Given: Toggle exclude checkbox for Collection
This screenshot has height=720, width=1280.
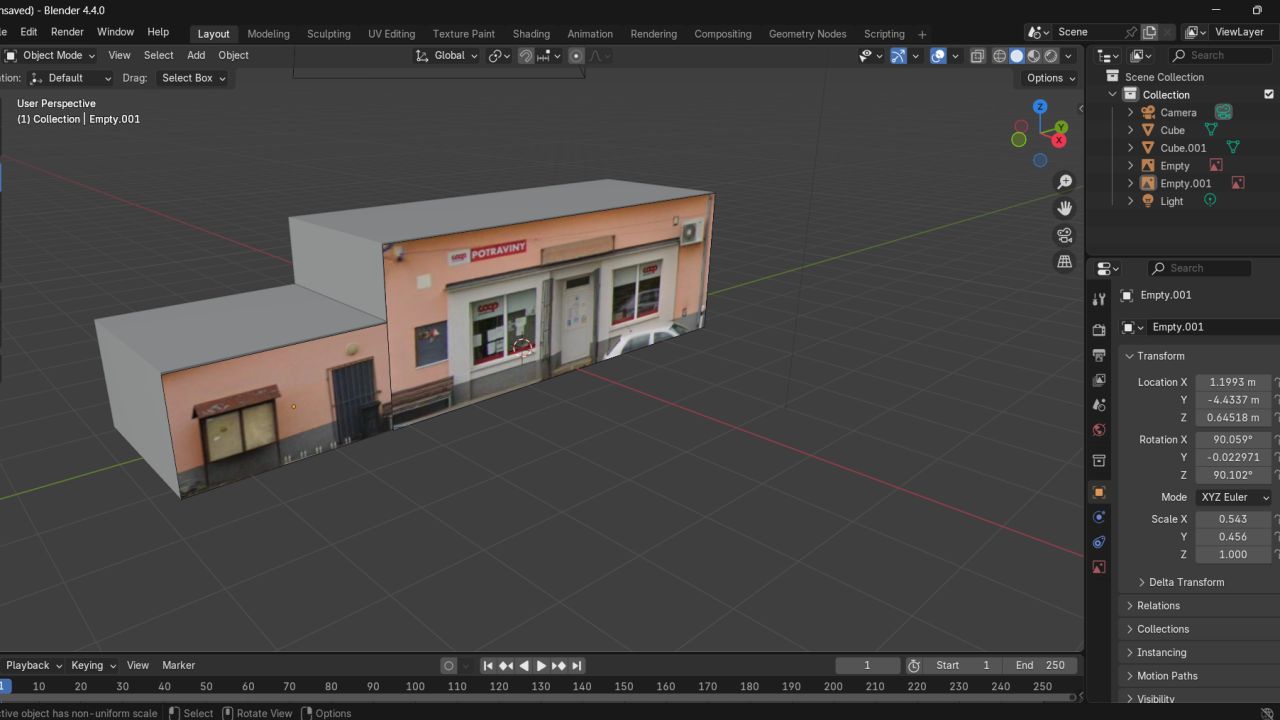Looking at the screenshot, I should tap(1270, 94).
